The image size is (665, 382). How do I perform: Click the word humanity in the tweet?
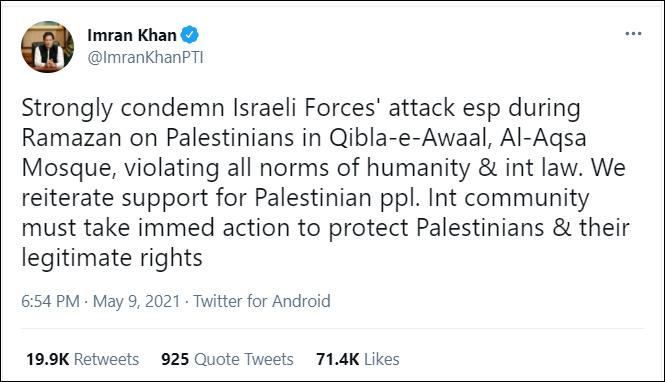coord(418,168)
